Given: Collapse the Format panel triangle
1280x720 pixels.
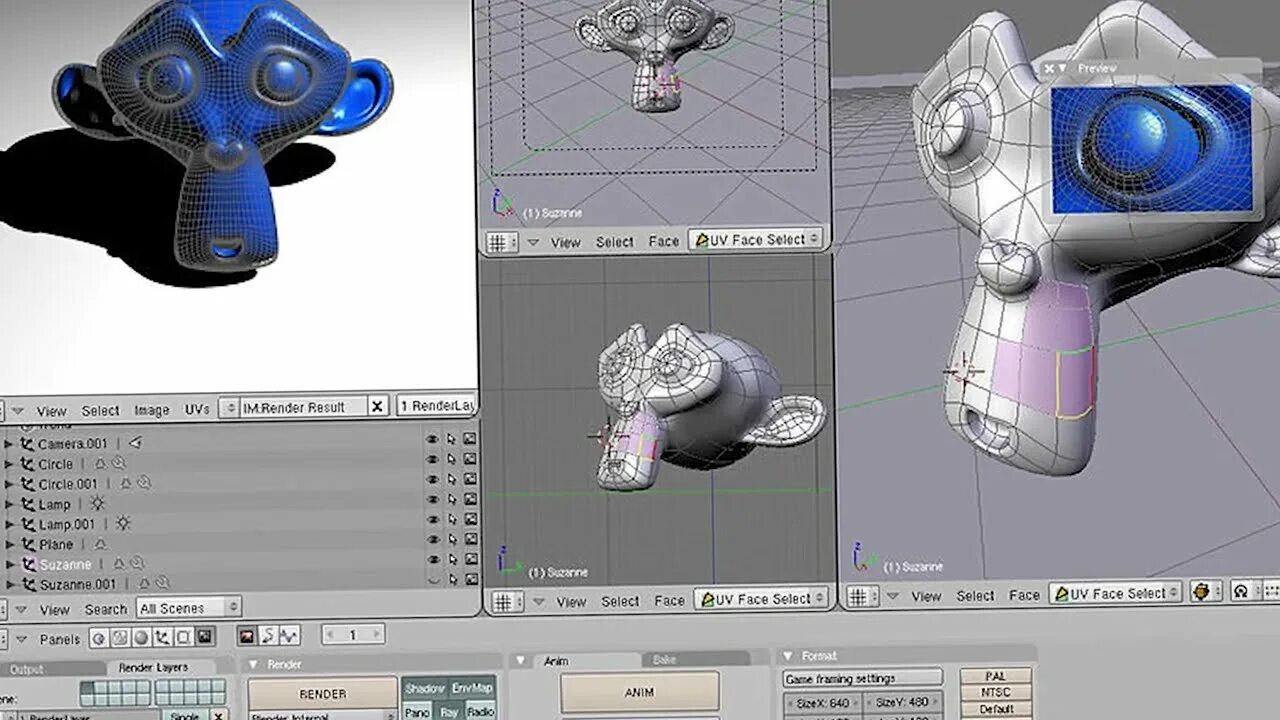Looking at the screenshot, I should (787, 656).
